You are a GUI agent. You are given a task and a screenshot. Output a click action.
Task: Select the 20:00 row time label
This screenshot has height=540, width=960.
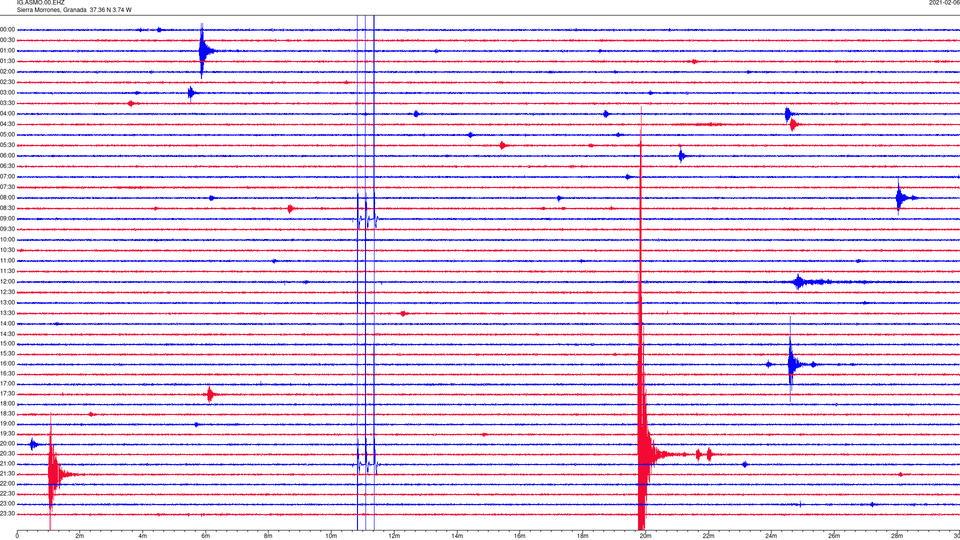(8, 444)
